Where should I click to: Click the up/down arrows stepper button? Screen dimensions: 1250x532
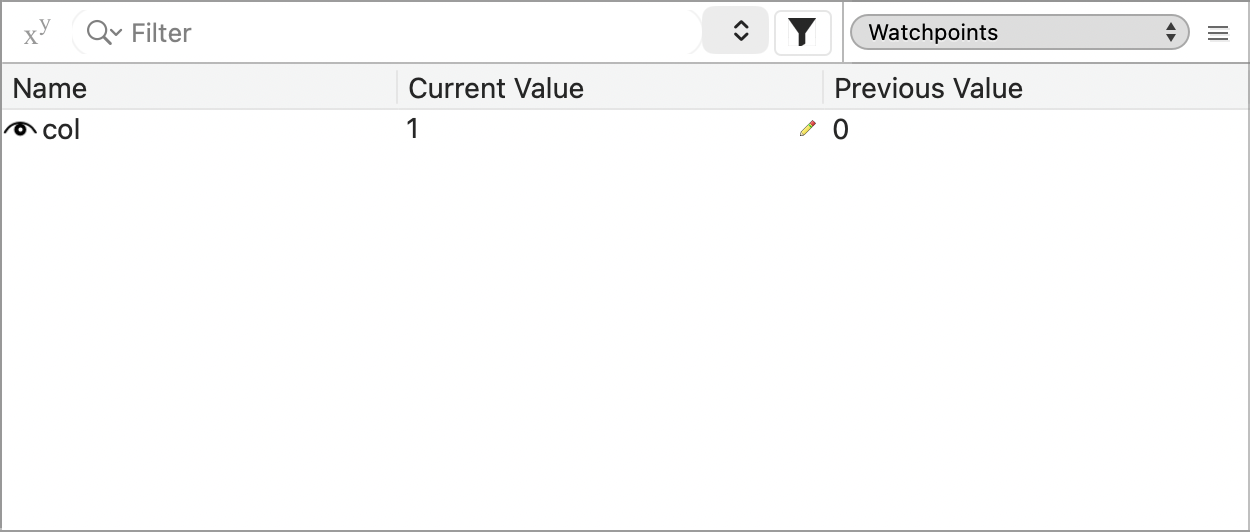740,32
